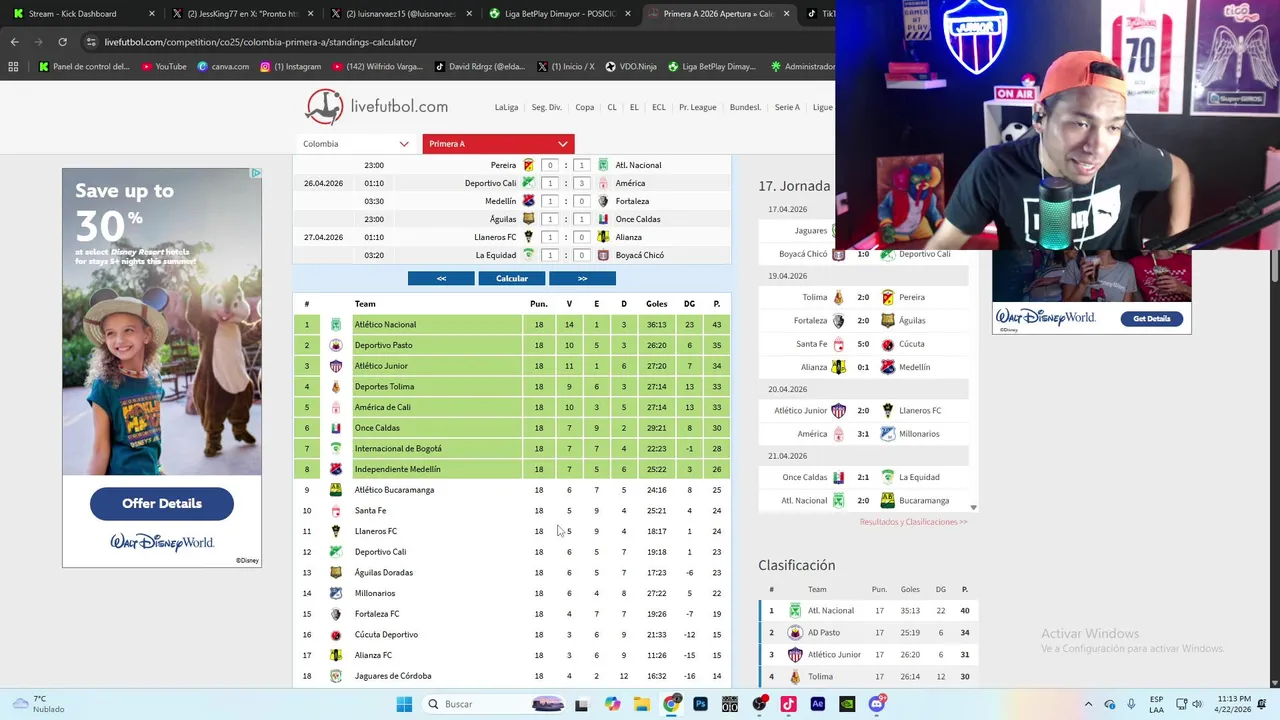Click the Once Caldas crest in standings row 6

pyautogui.click(x=336, y=428)
